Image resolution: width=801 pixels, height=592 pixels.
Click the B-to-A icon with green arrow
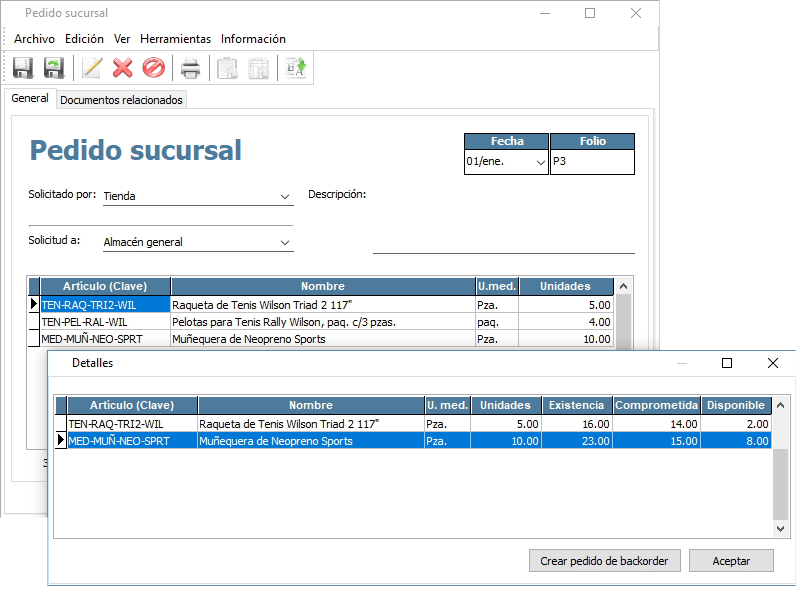click(296, 68)
